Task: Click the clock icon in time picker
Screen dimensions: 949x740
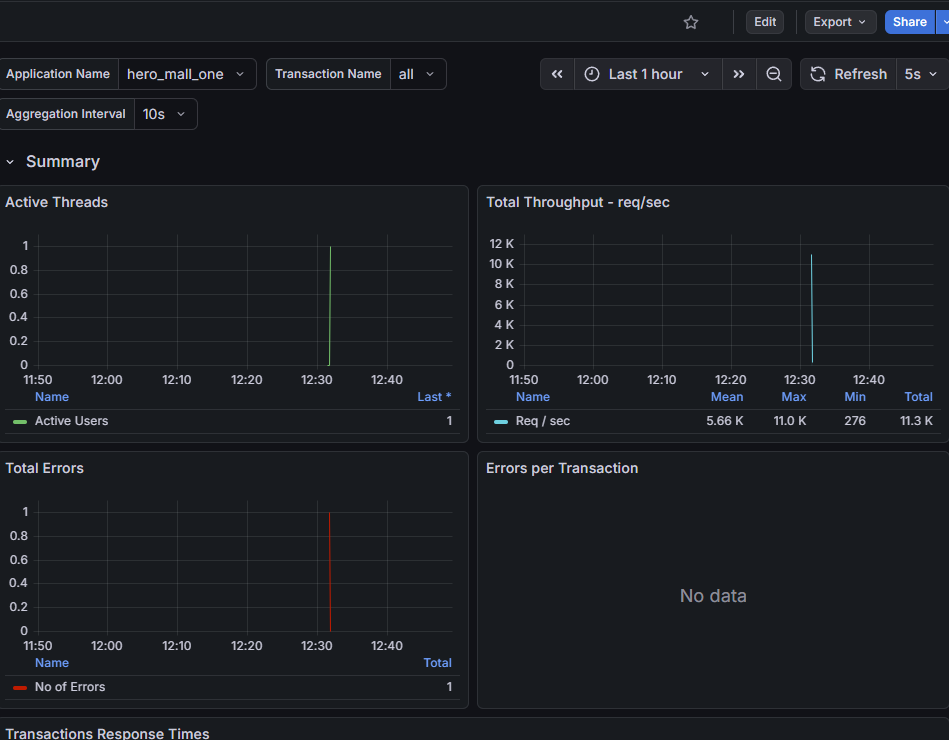Action: (592, 74)
